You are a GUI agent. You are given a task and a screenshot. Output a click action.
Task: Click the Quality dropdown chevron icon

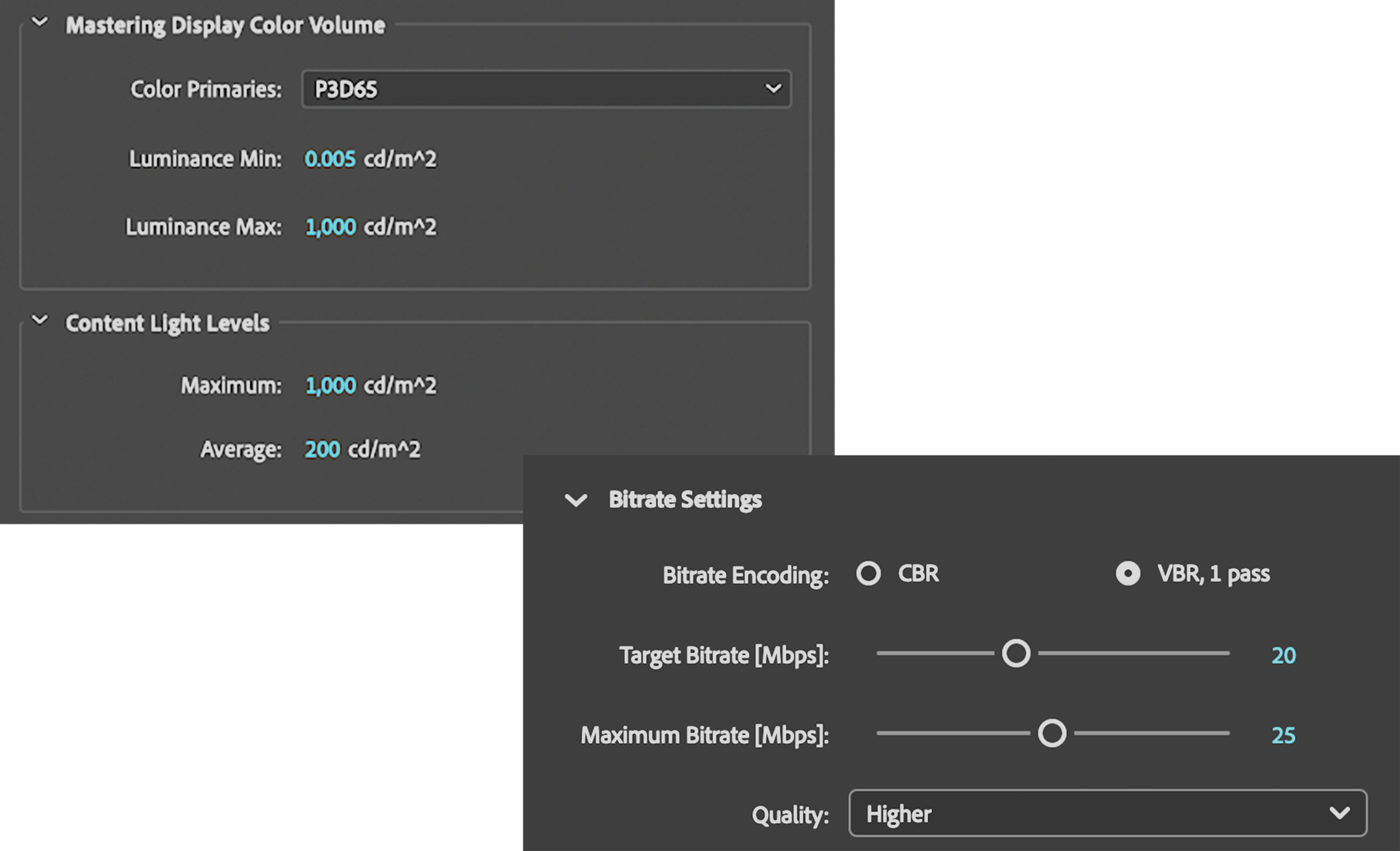(1339, 813)
